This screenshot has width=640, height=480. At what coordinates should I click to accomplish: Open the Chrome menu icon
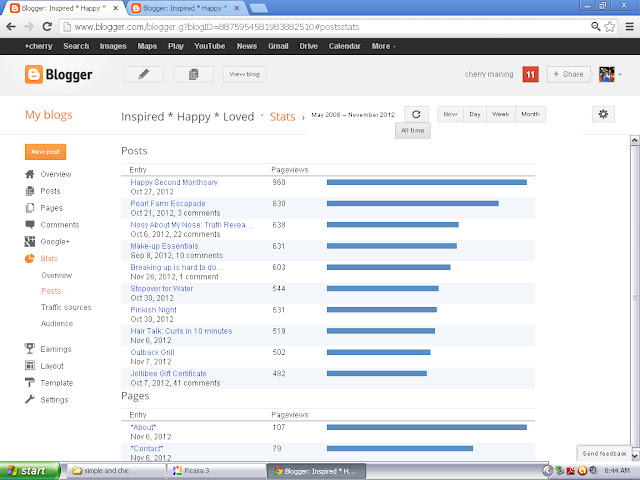click(x=630, y=27)
